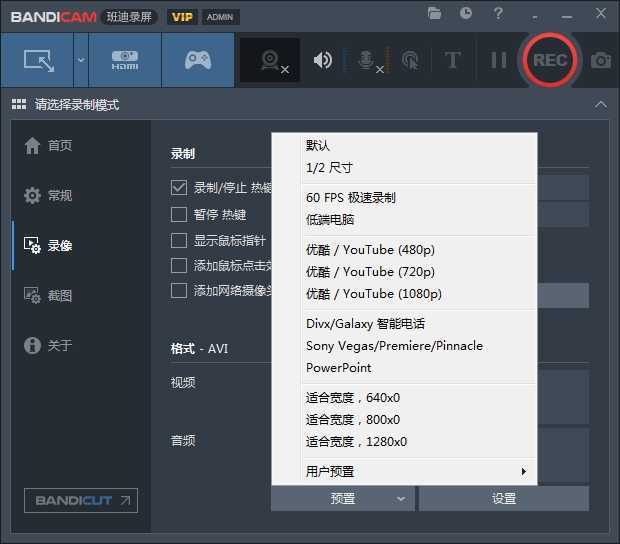620x544 pixels.
Task: Toggle speaker sound icon
Action: [x=323, y=60]
